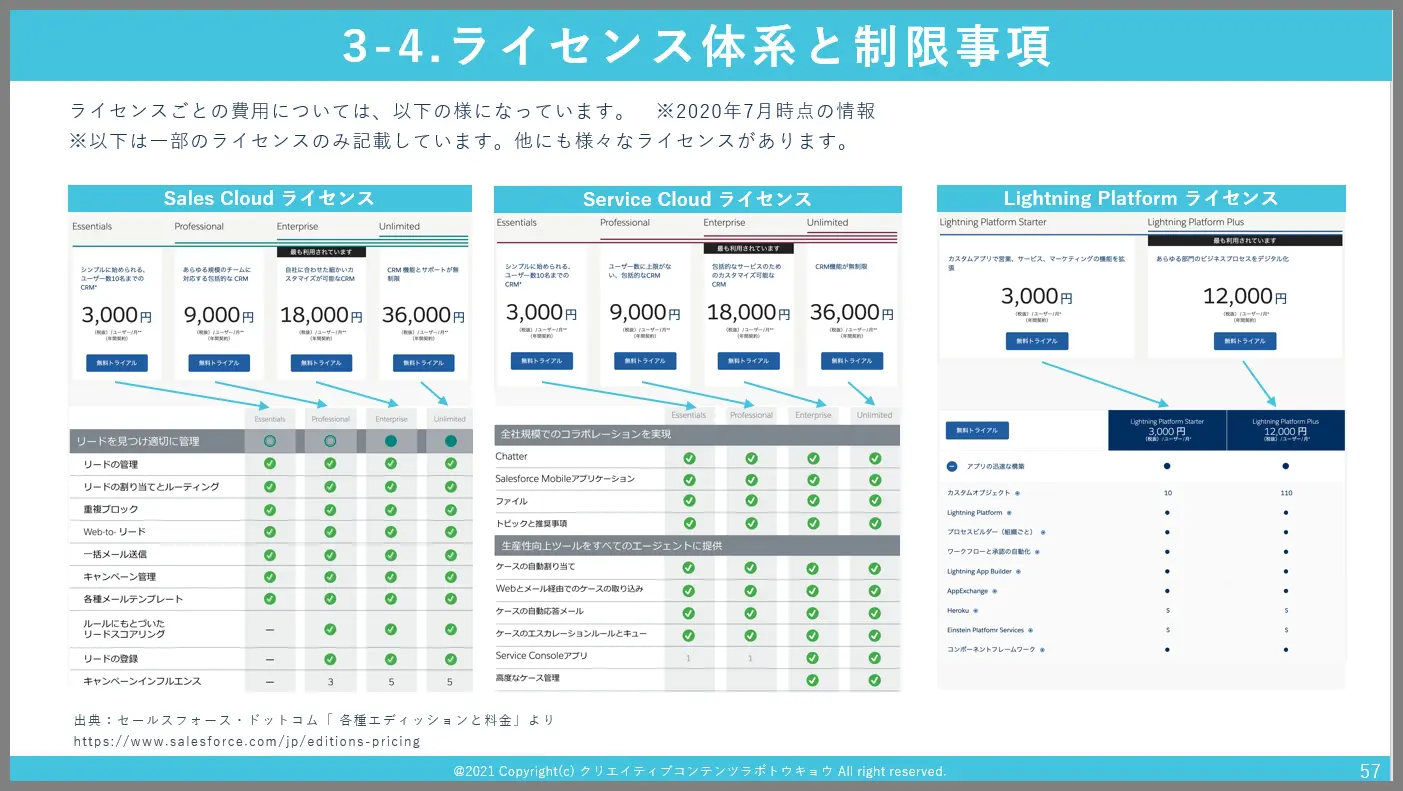
Task: Click Professional check mark in Salesforce Mobileアプリケーション row
Action: pyautogui.click(x=751, y=479)
